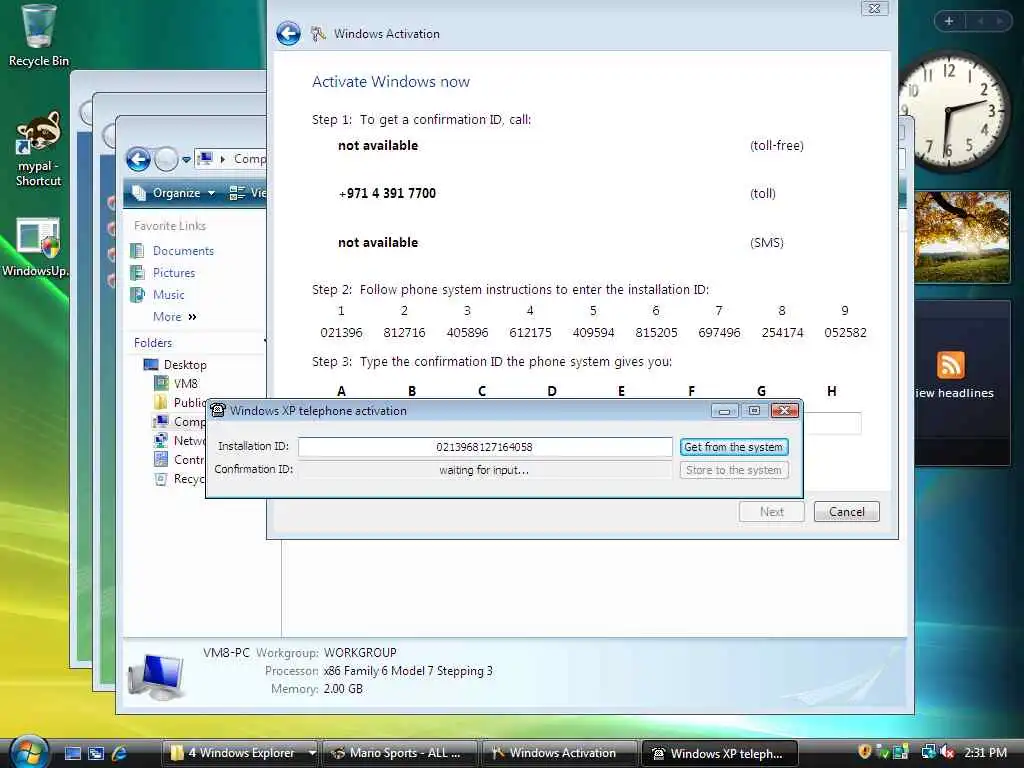
Task: Click the security shield tray icon
Action: 865,752
